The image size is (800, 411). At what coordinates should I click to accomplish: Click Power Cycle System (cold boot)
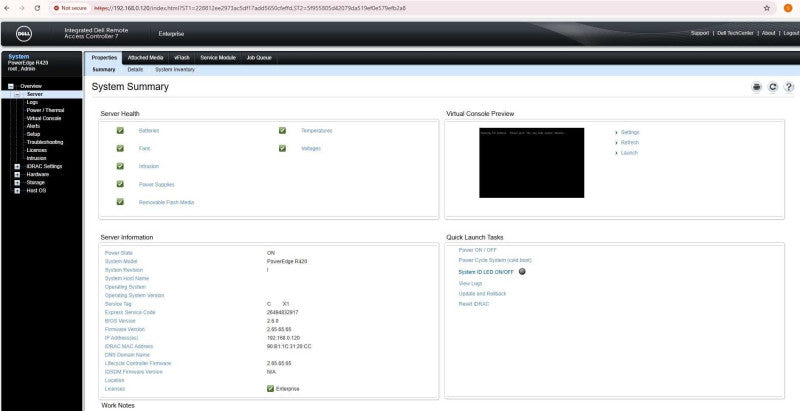point(495,261)
